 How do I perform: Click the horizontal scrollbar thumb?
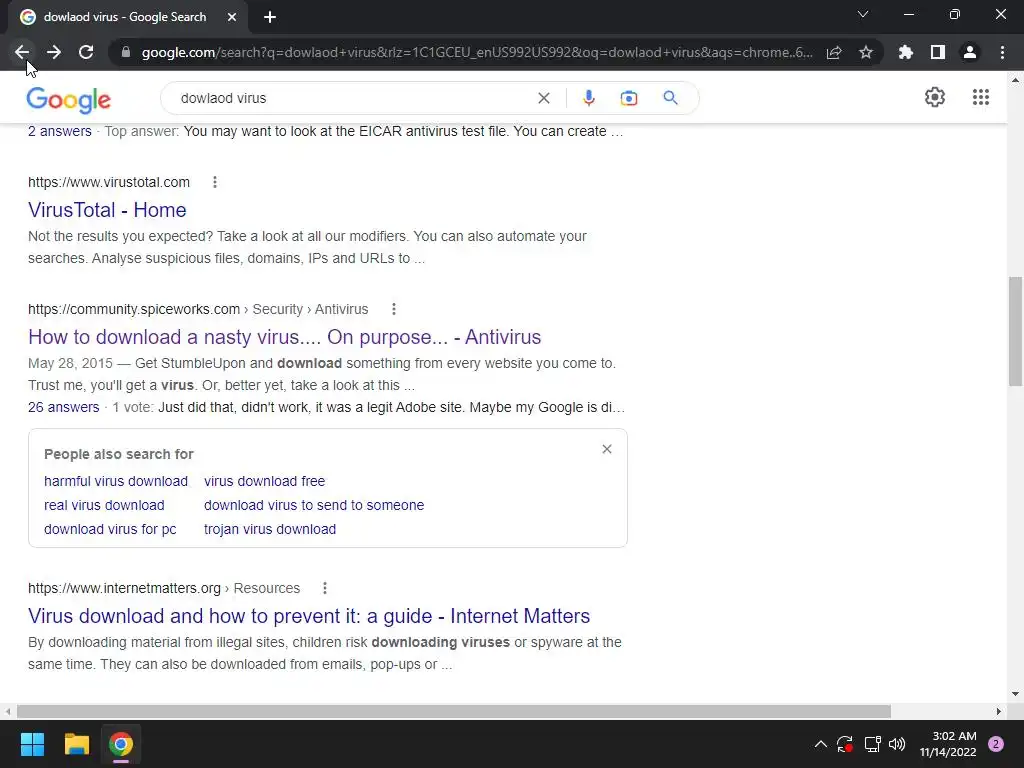tap(454, 711)
